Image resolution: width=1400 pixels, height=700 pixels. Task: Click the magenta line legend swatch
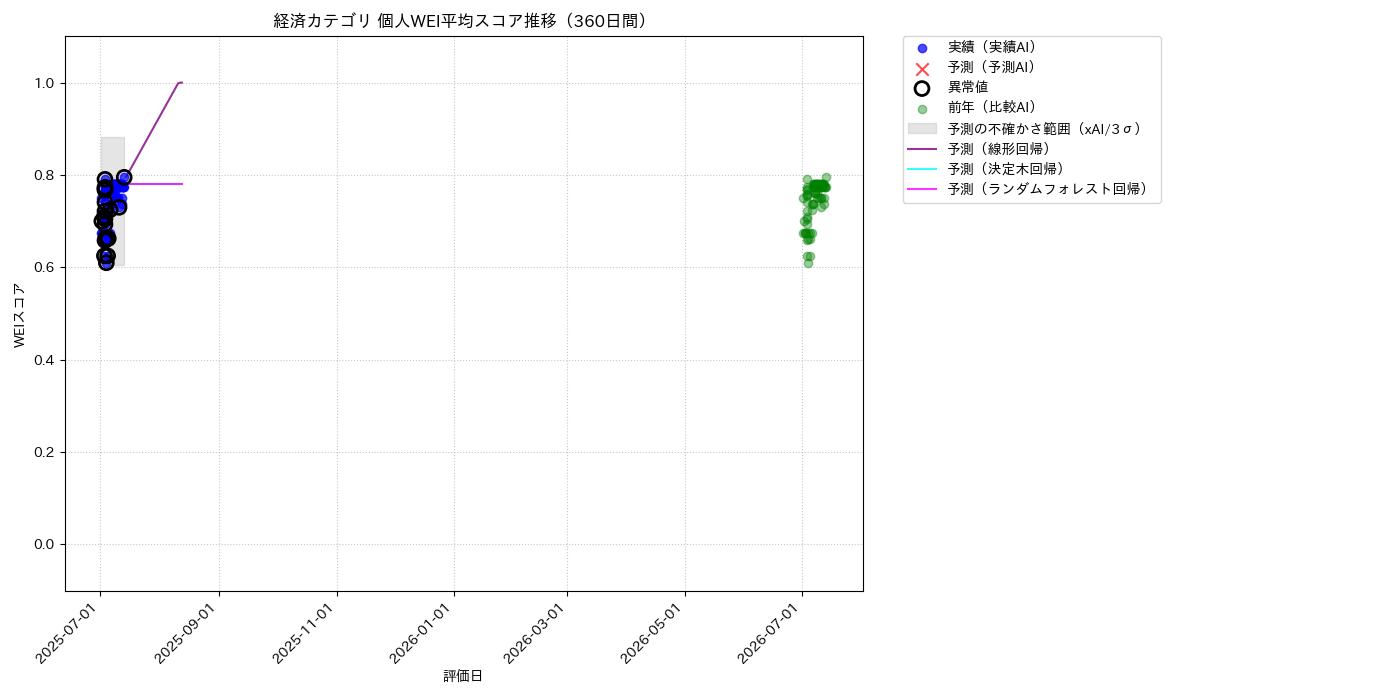922,188
